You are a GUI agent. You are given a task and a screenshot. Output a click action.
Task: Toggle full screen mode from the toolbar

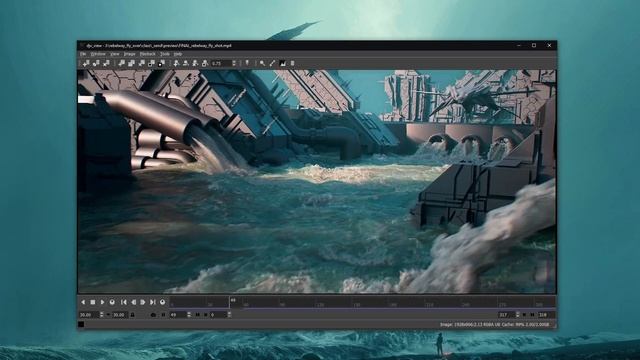tap(162, 63)
